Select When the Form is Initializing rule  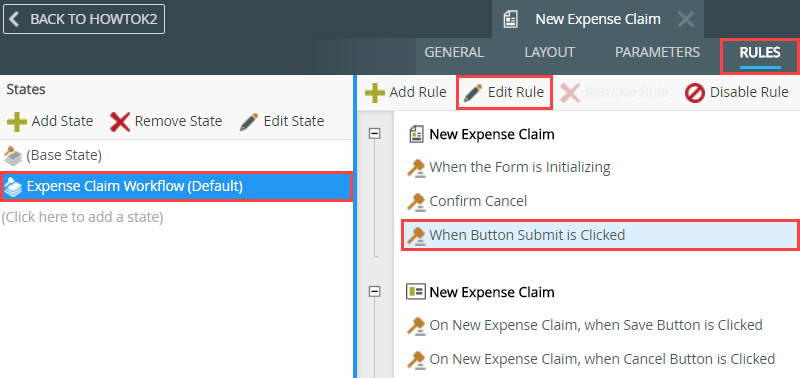tap(519, 167)
